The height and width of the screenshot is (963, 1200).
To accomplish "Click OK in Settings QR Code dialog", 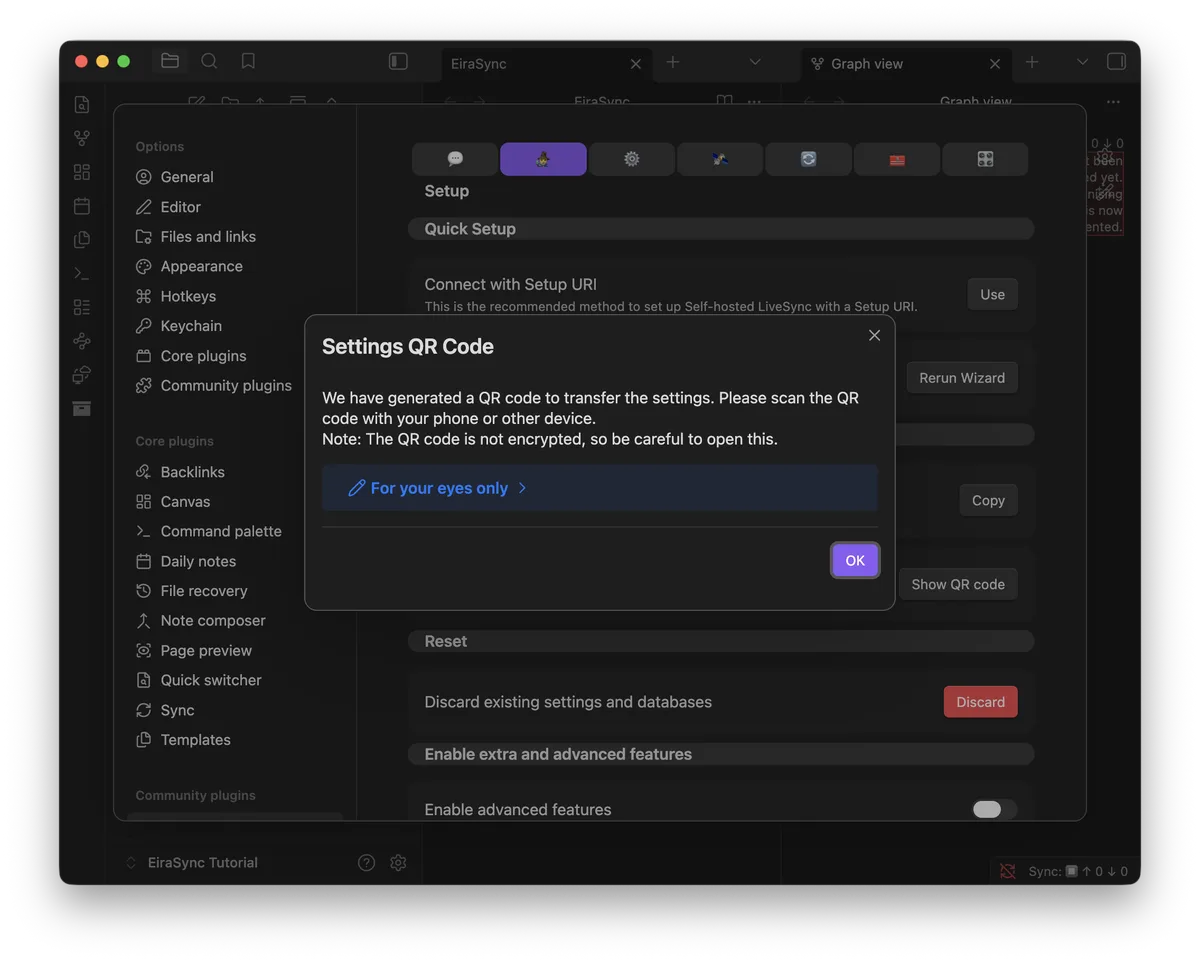I will click(x=855, y=560).
